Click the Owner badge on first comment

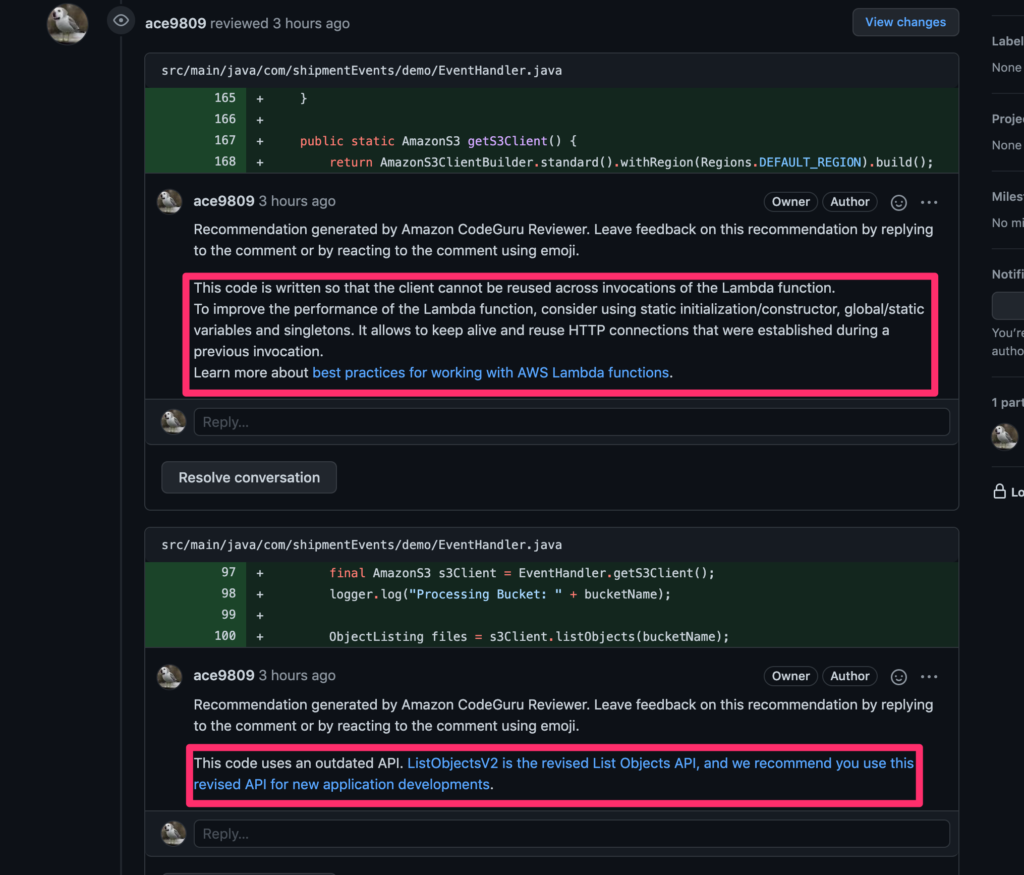coord(790,202)
